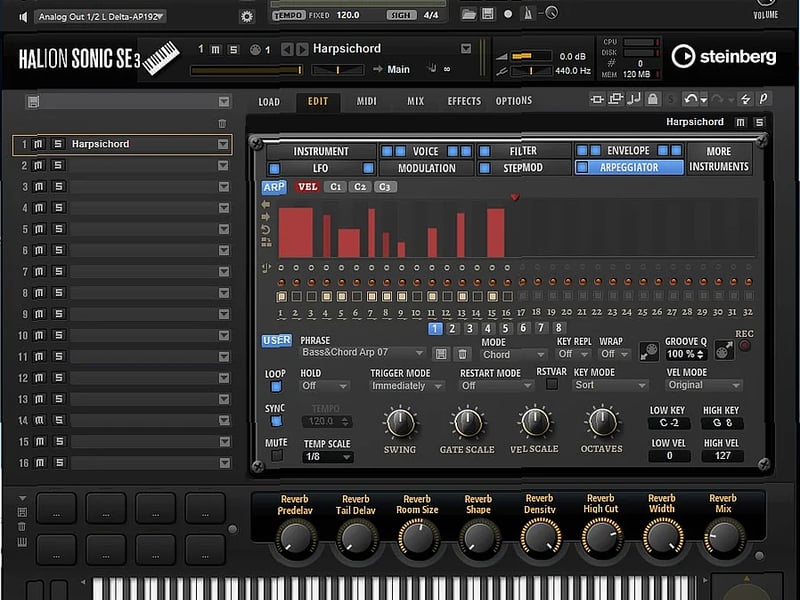800x600 pixels.
Task: Click the save disk icon beside the phrase name
Action: (440, 352)
